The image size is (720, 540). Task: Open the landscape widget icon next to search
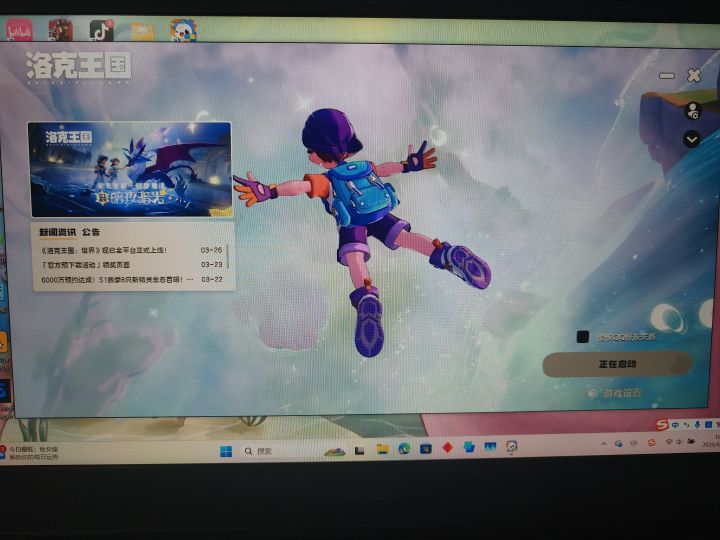tap(335, 451)
